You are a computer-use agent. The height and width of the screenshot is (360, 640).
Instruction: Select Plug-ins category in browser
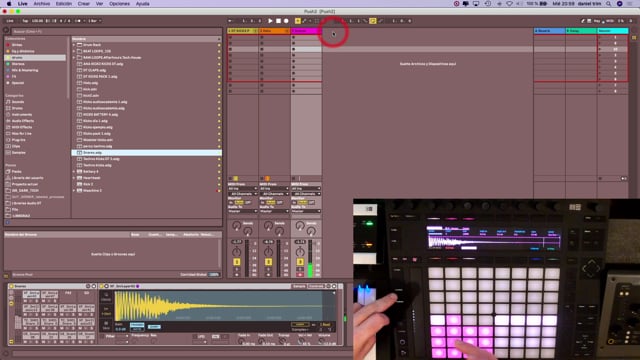pos(18,140)
